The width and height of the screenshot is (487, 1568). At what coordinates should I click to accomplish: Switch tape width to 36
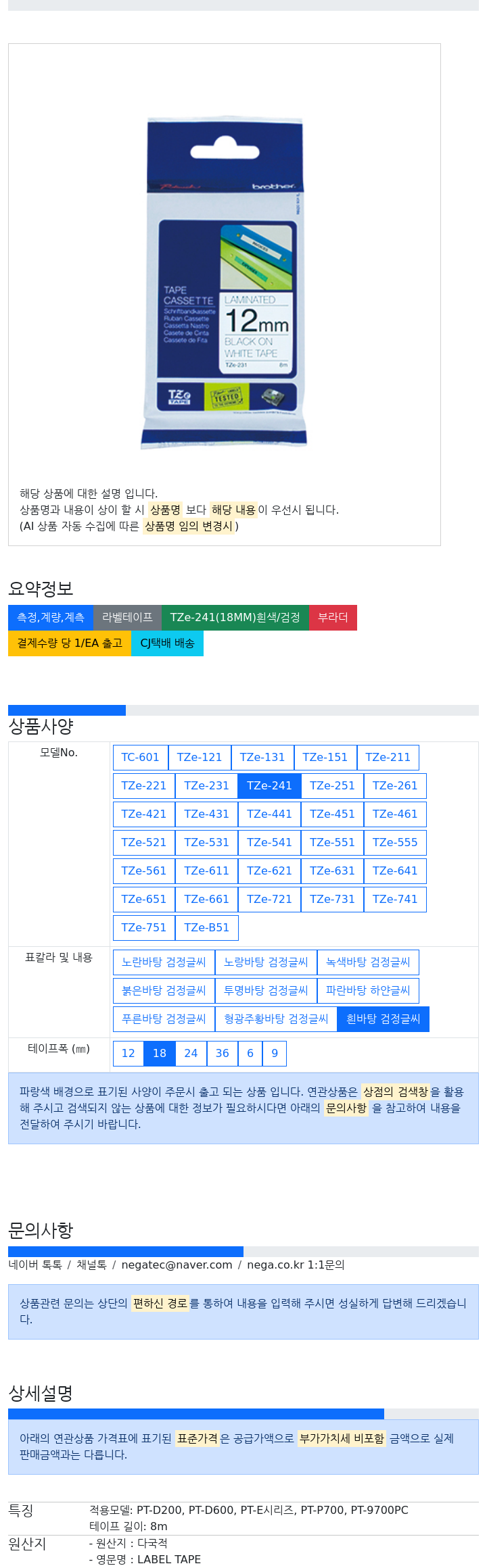click(x=223, y=1054)
